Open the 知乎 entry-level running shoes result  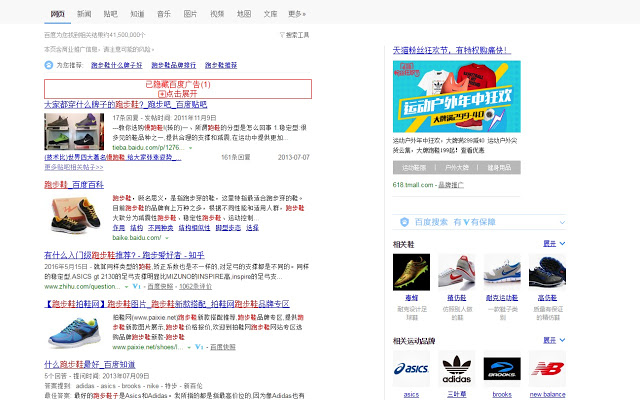(124, 256)
